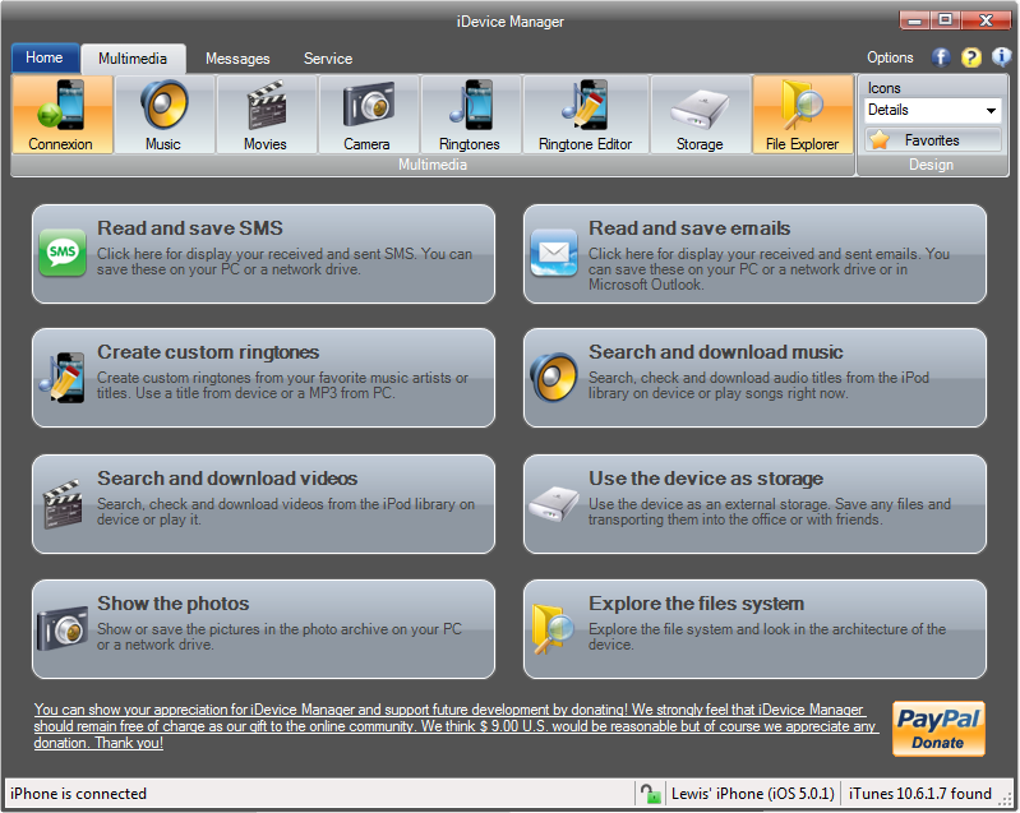
Task: Open the Storage drive toolbar icon
Action: click(x=700, y=114)
